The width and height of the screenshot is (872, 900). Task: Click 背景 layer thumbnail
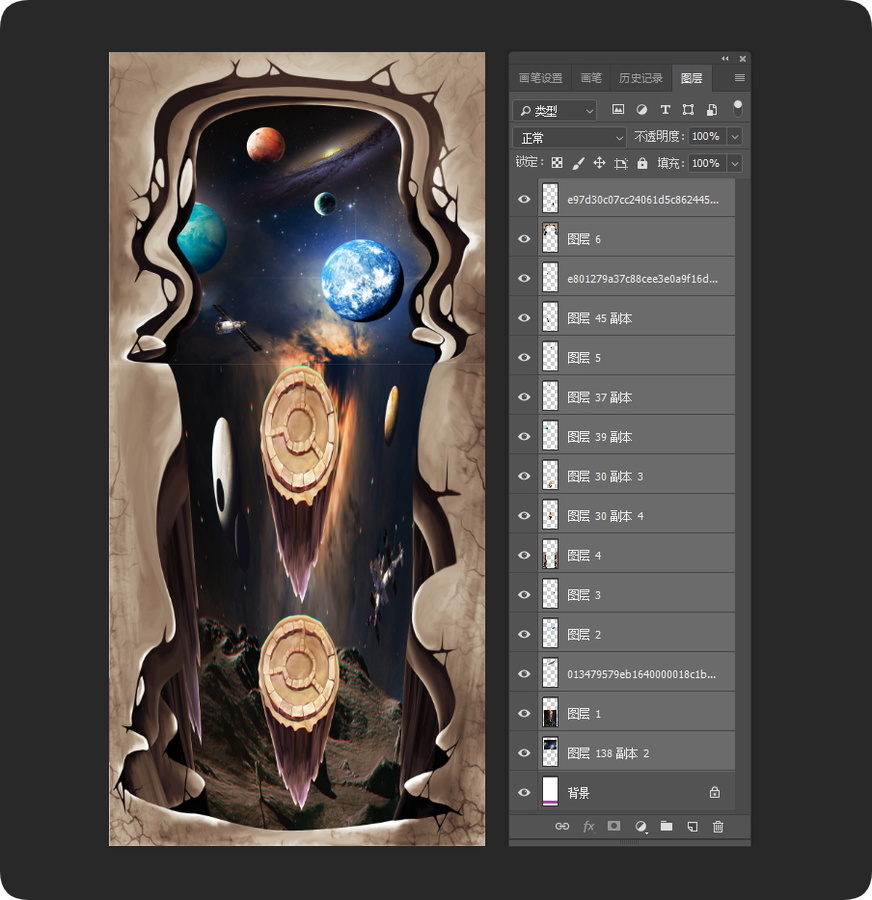[550, 792]
